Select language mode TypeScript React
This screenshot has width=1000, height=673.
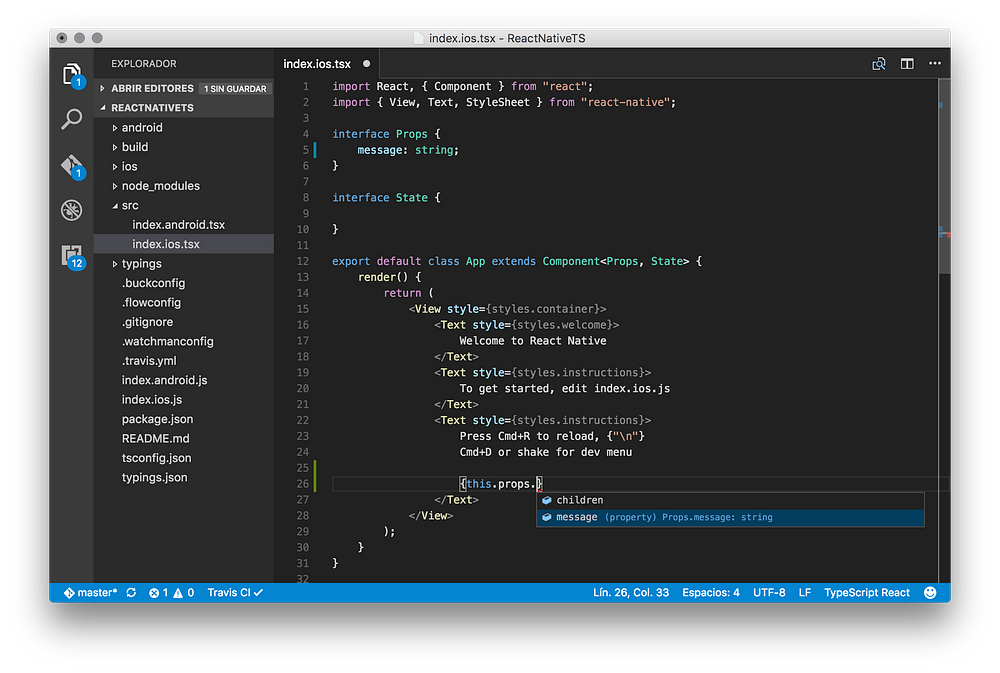867,593
